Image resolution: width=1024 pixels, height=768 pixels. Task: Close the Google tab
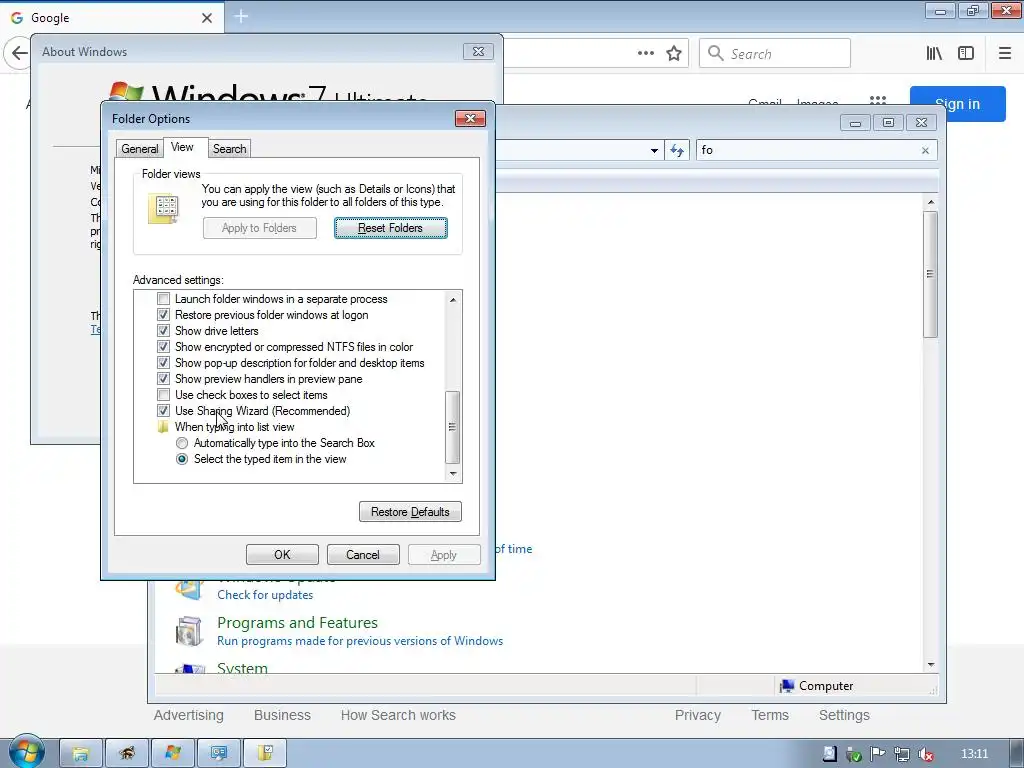coord(207,18)
